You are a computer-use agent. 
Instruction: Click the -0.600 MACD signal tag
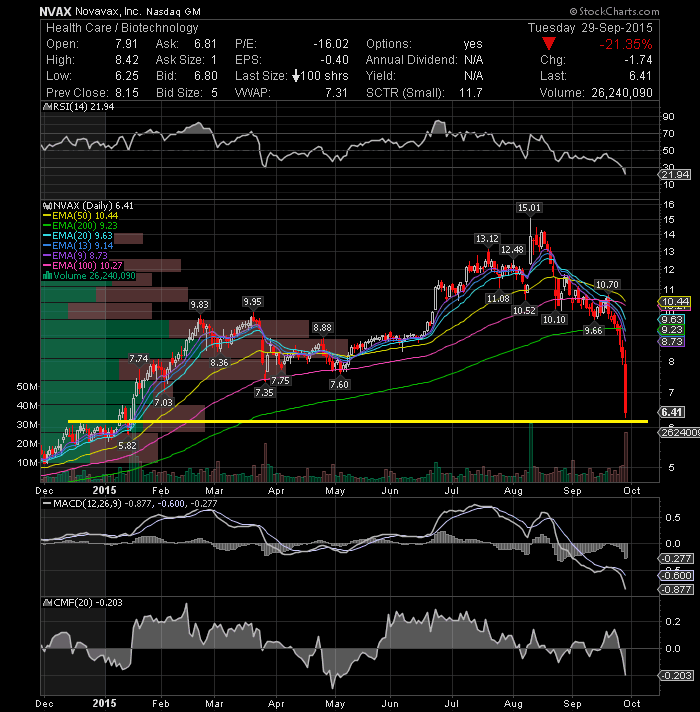(676, 576)
